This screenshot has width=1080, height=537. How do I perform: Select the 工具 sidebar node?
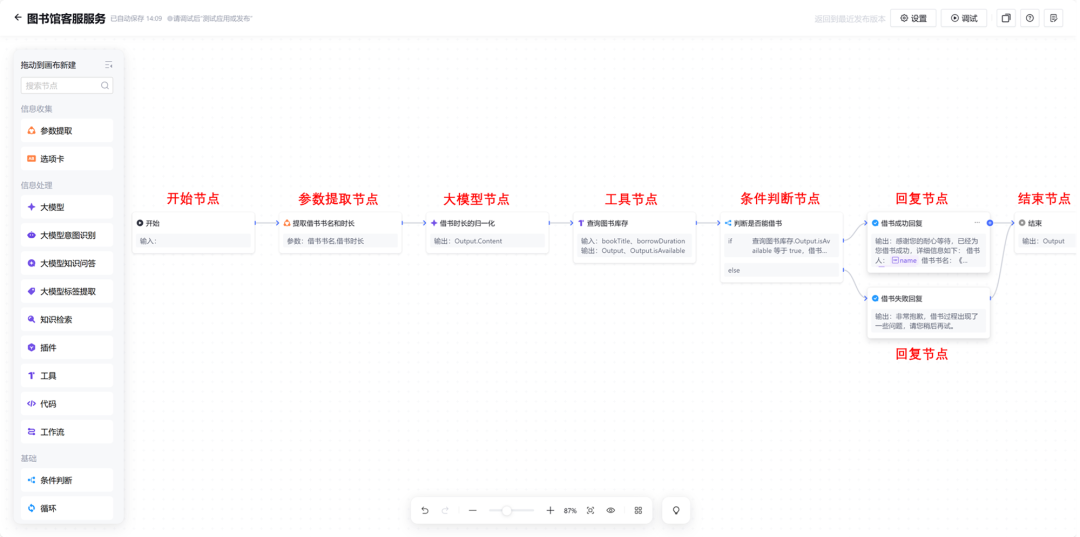point(67,376)
